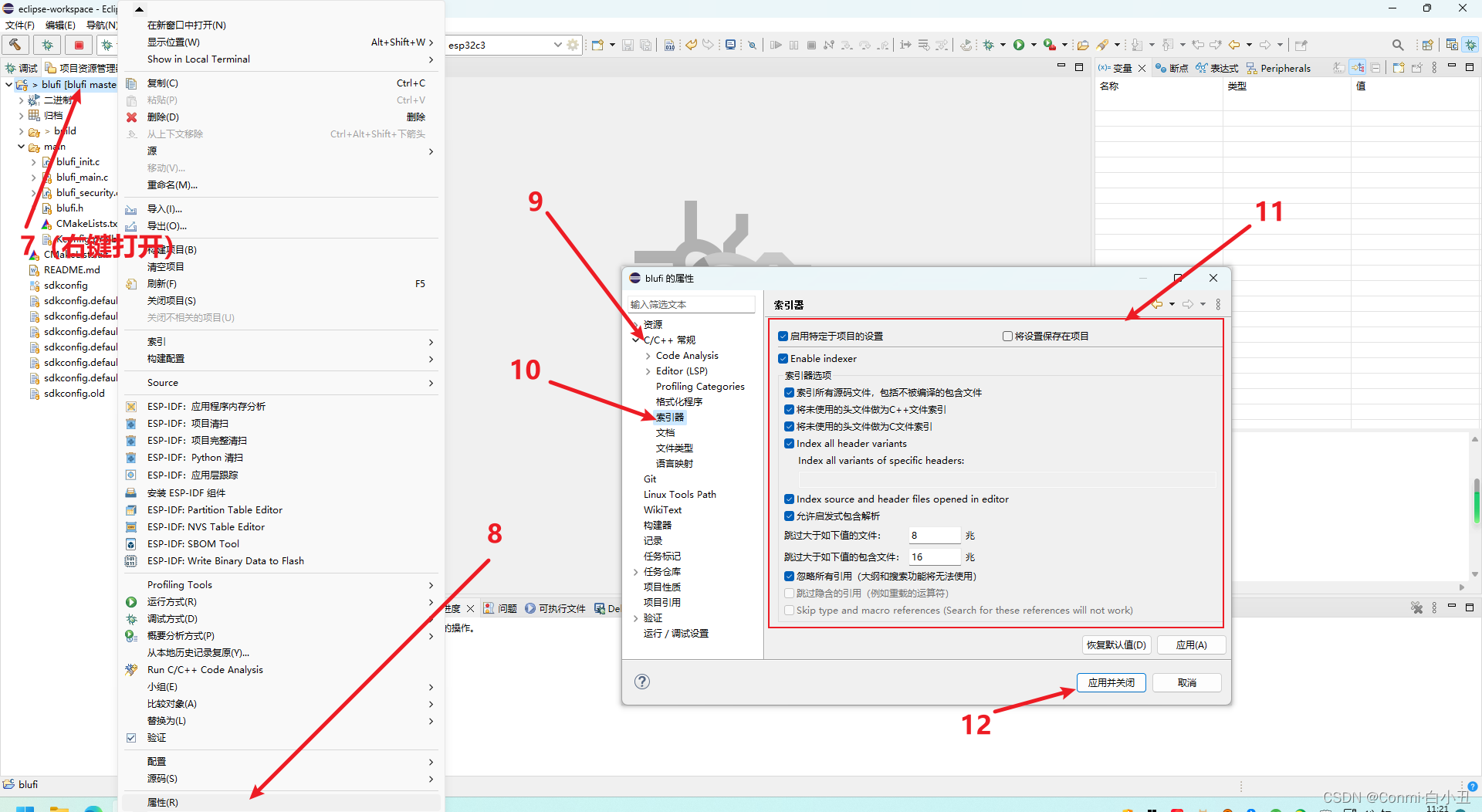The image size is (1482, 812).
Task: Open the 索引 submenu in context menu
Action: [281, 342]
